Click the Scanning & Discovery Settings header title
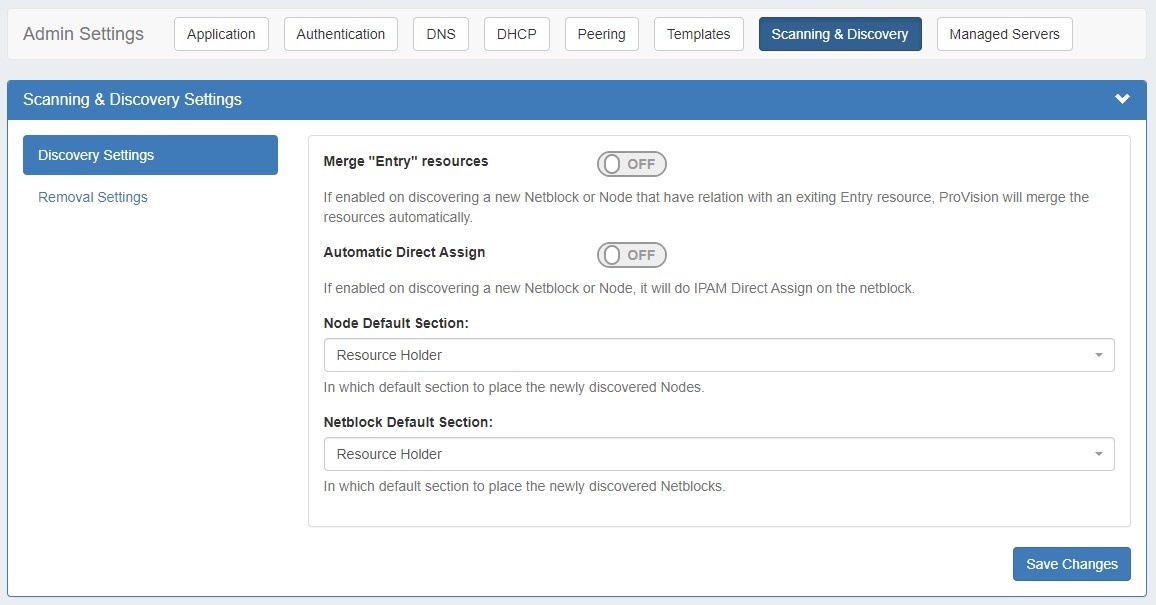This screenshot has width=1156, height=605. pos(132,99)
